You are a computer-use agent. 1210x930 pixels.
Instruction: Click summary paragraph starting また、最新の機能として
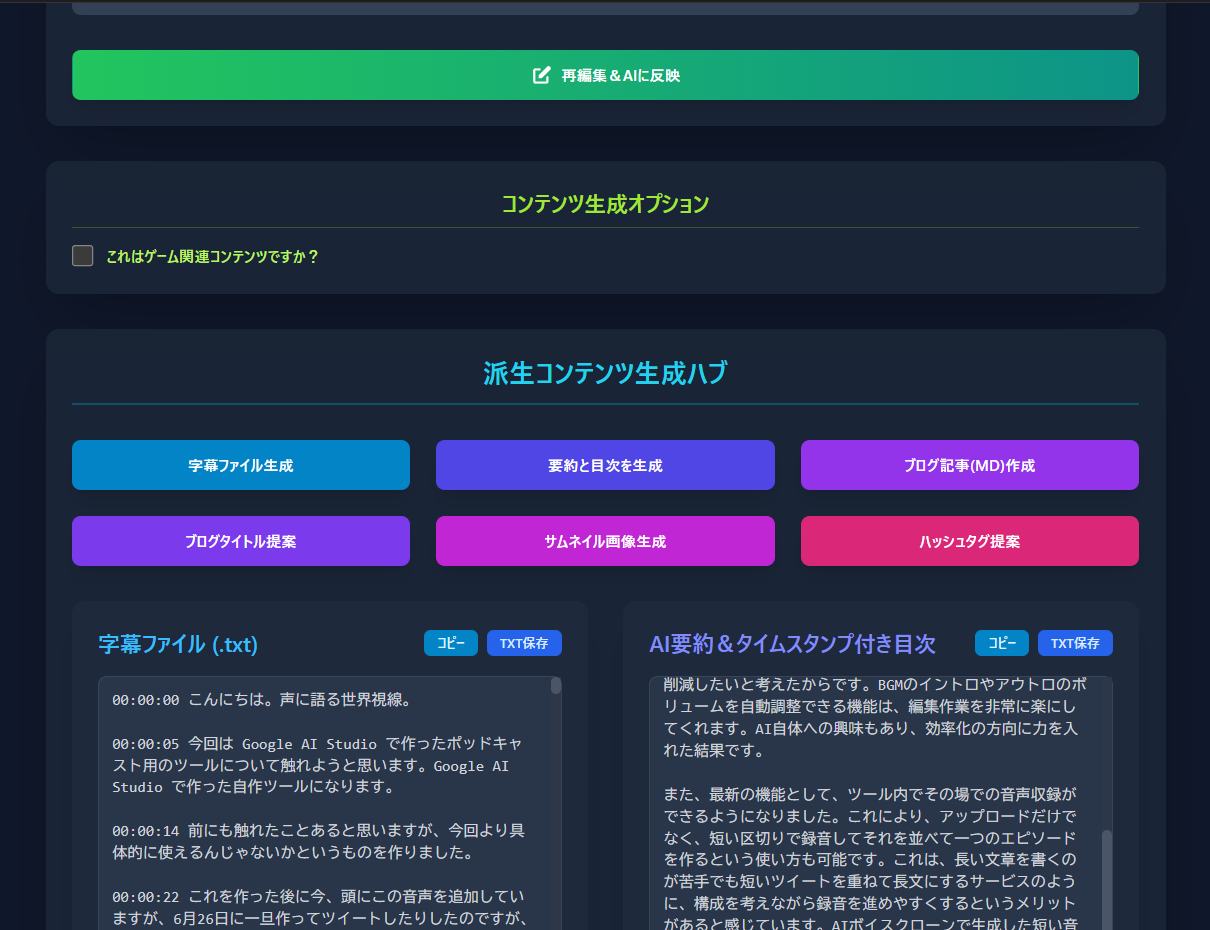tap(871, 859)
